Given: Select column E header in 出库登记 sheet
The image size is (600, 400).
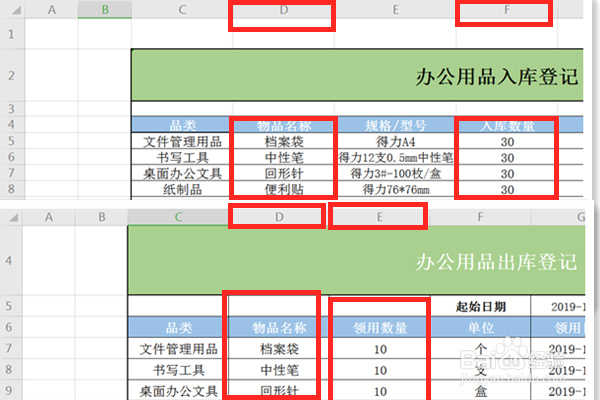Looking at the screenshot, I should point(379,217).
